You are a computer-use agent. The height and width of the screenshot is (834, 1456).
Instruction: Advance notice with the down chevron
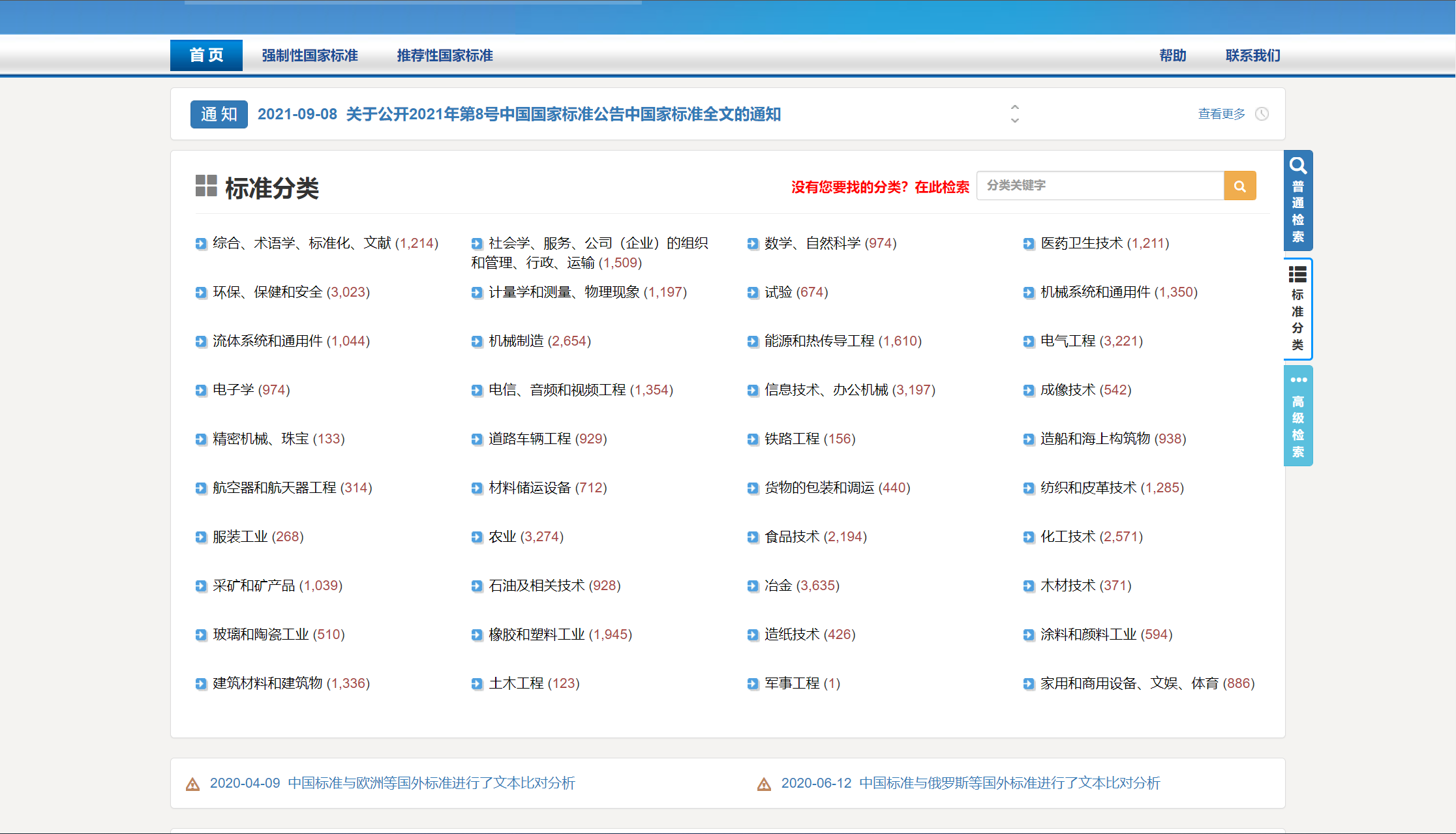[x=1014, y=121]
